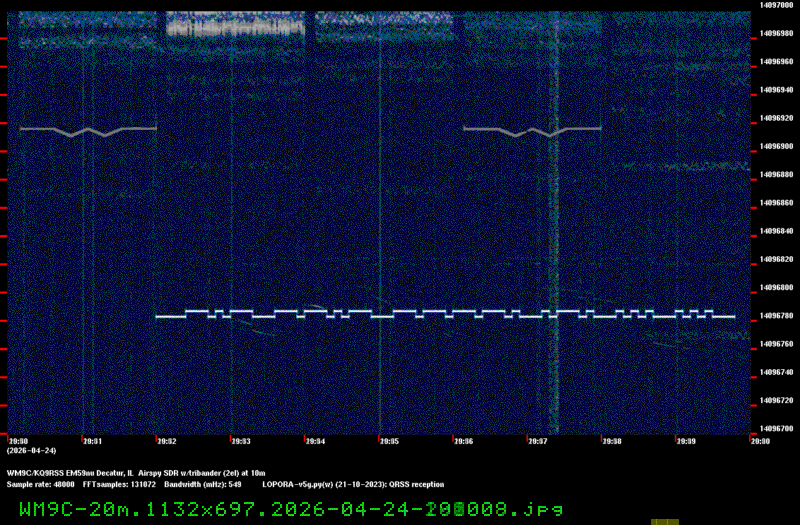Select the 14096980 frequency label

pos(777,33)
